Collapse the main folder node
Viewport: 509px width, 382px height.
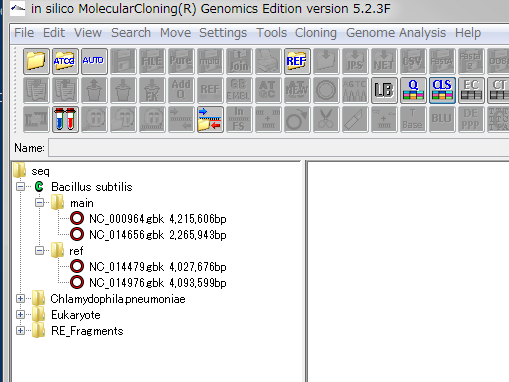coord(40,203)
